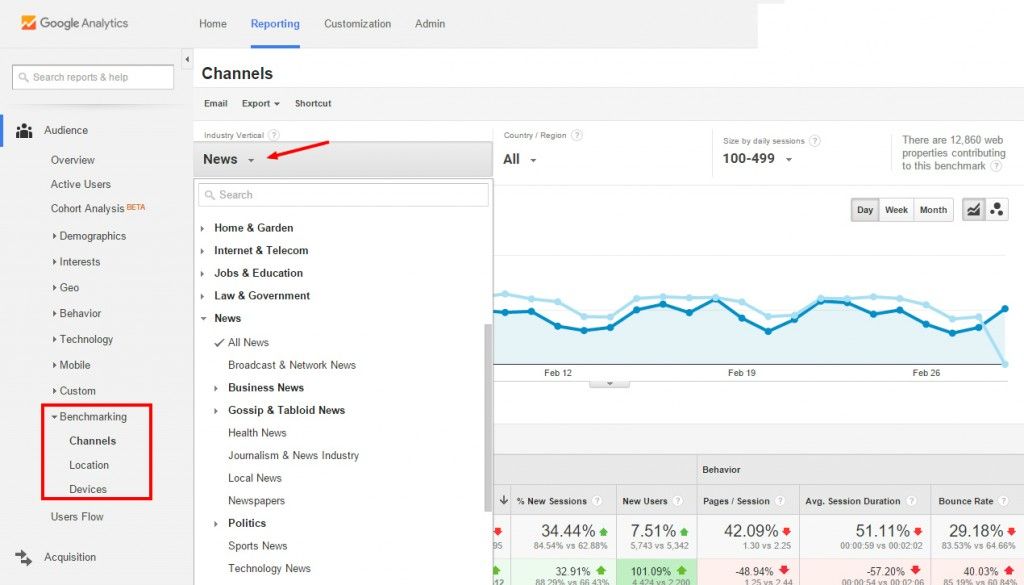Collapse sidebar with the left arrow handle

pos(187,59)
